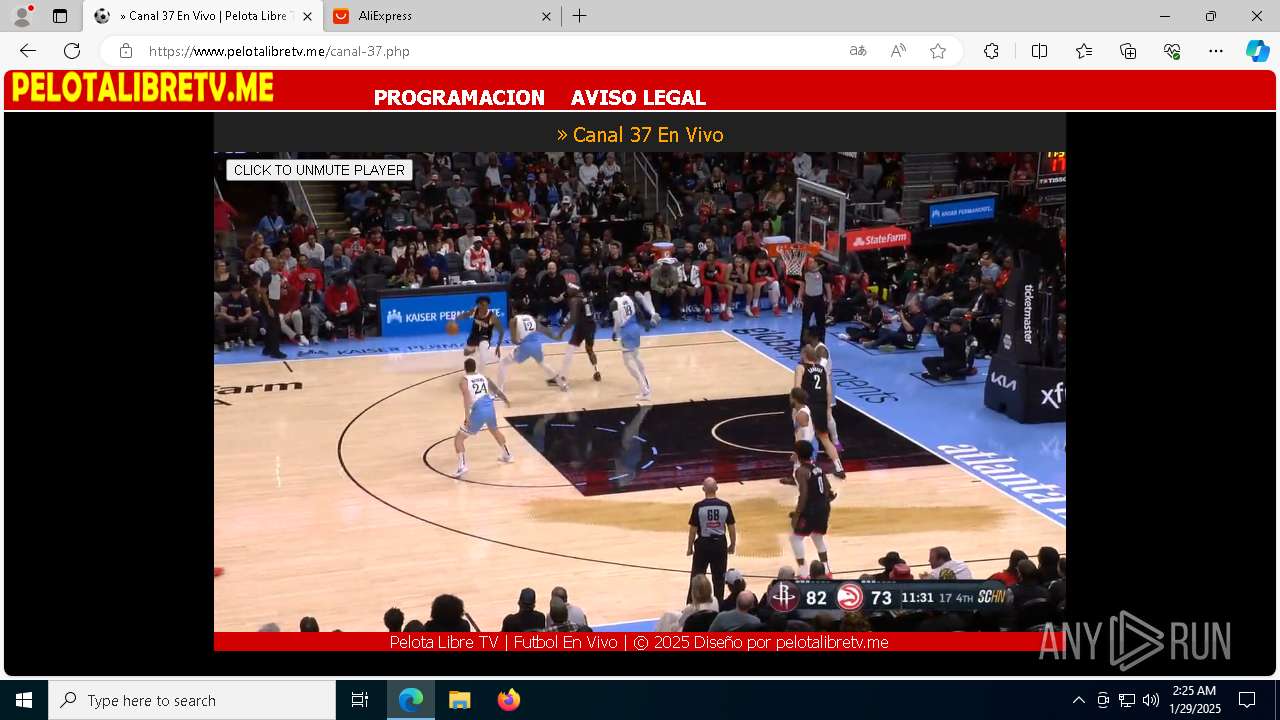The height and width of the screenshot is (720, 1280).
Task: Launch Firefox from the taskbar
Action: [508, 700]
